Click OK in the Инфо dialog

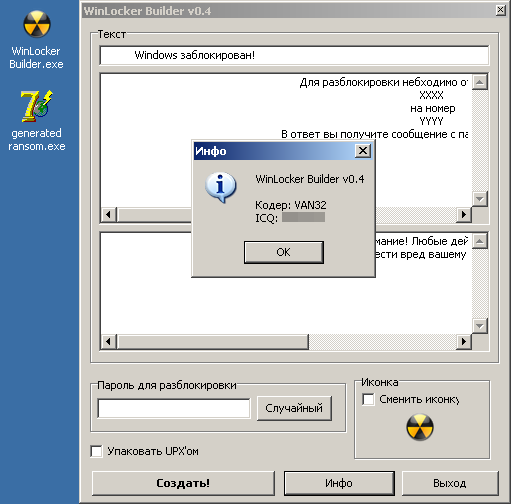pyautogui.click(x=284, y=252)
